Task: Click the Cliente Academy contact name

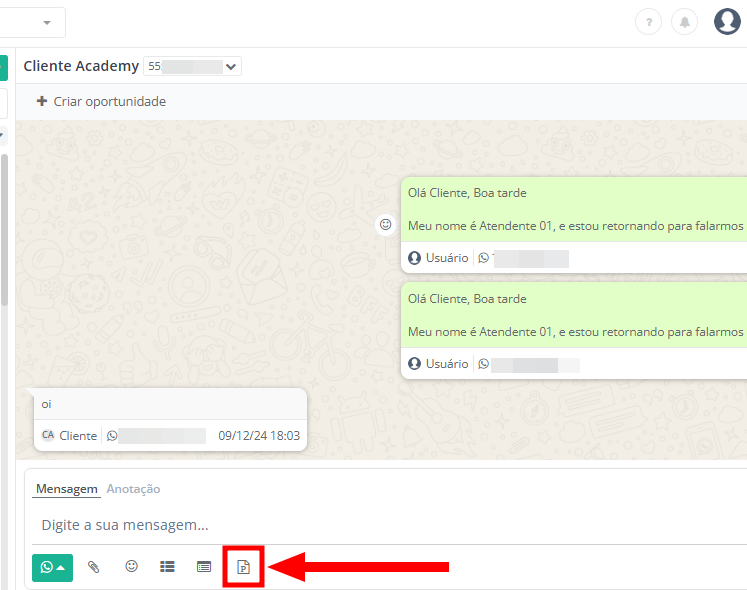Action: pos(81,66)
